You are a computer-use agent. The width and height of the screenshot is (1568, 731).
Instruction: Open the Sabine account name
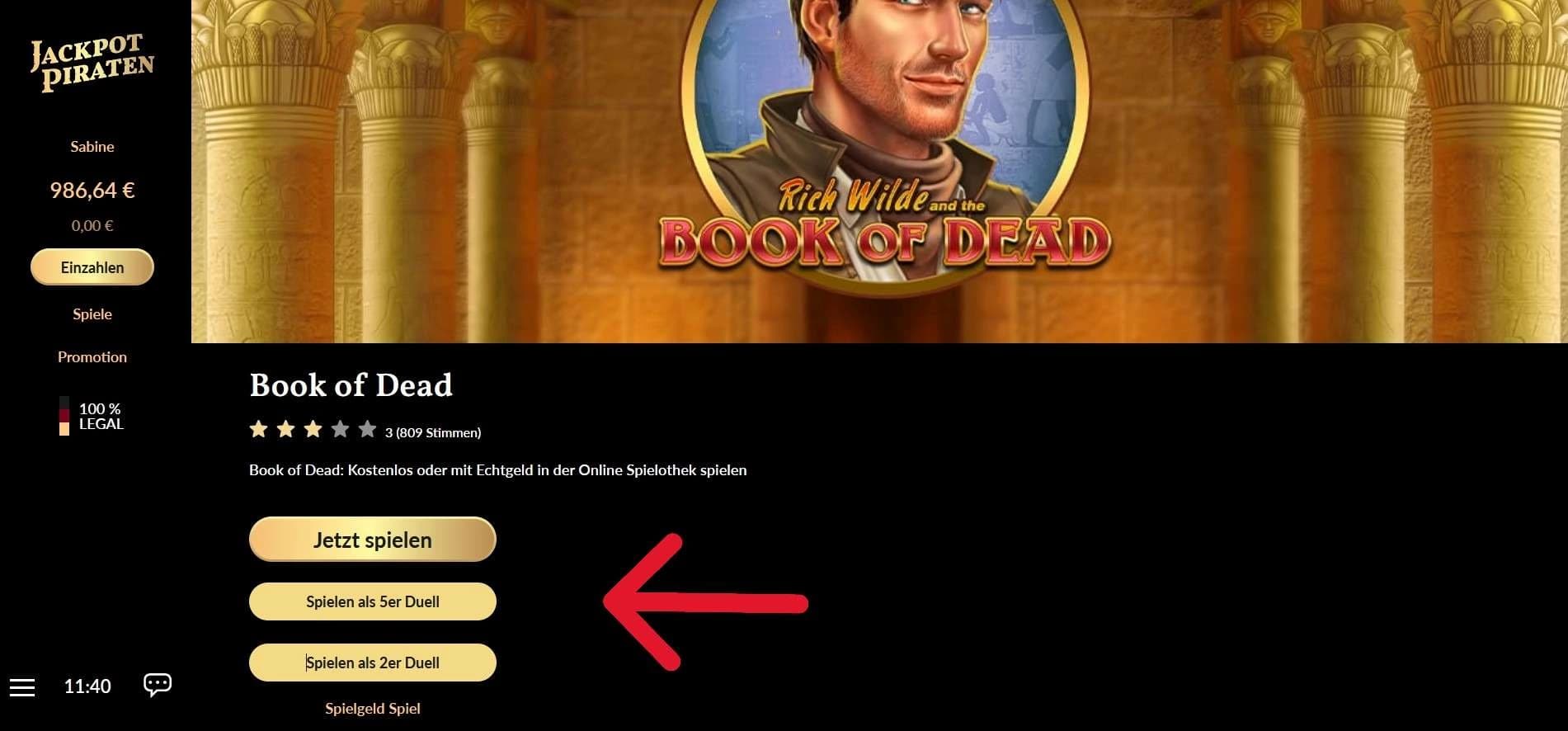92,147
